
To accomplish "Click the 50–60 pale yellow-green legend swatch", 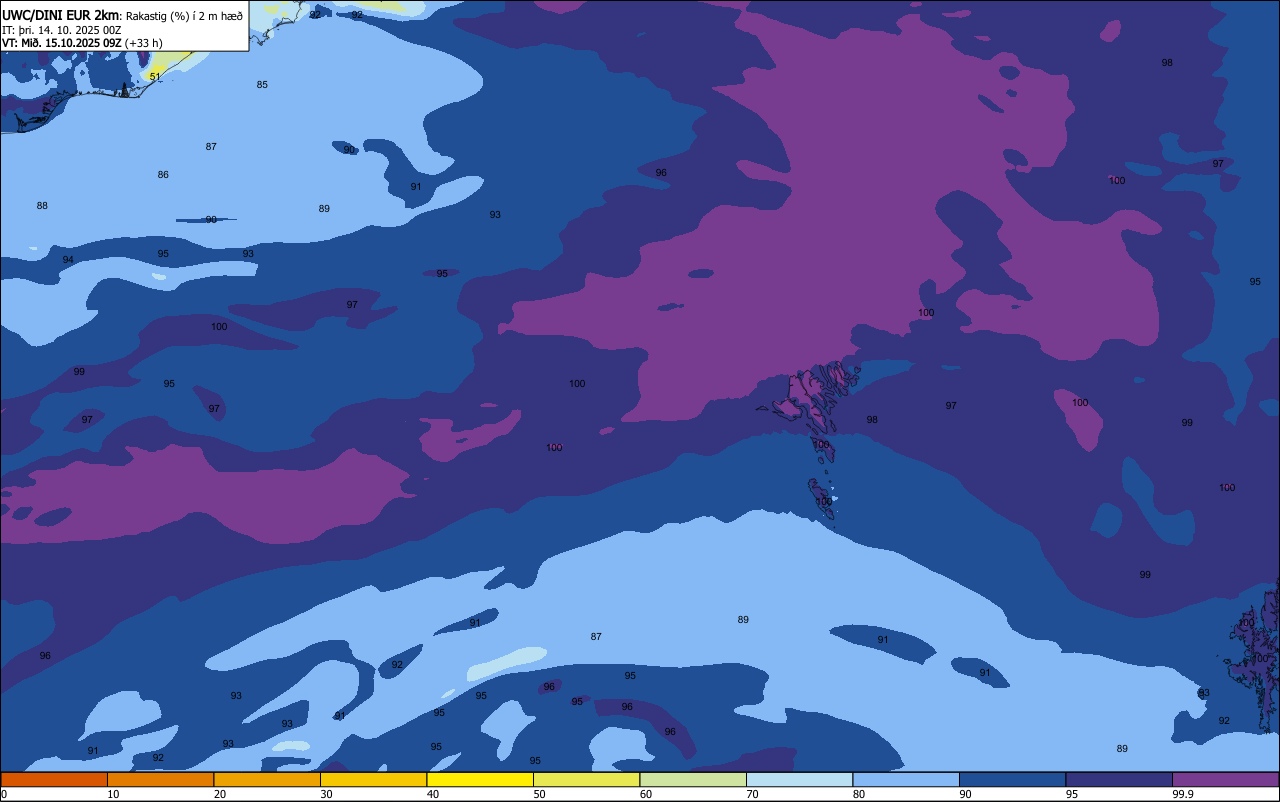I will (586, 779).
